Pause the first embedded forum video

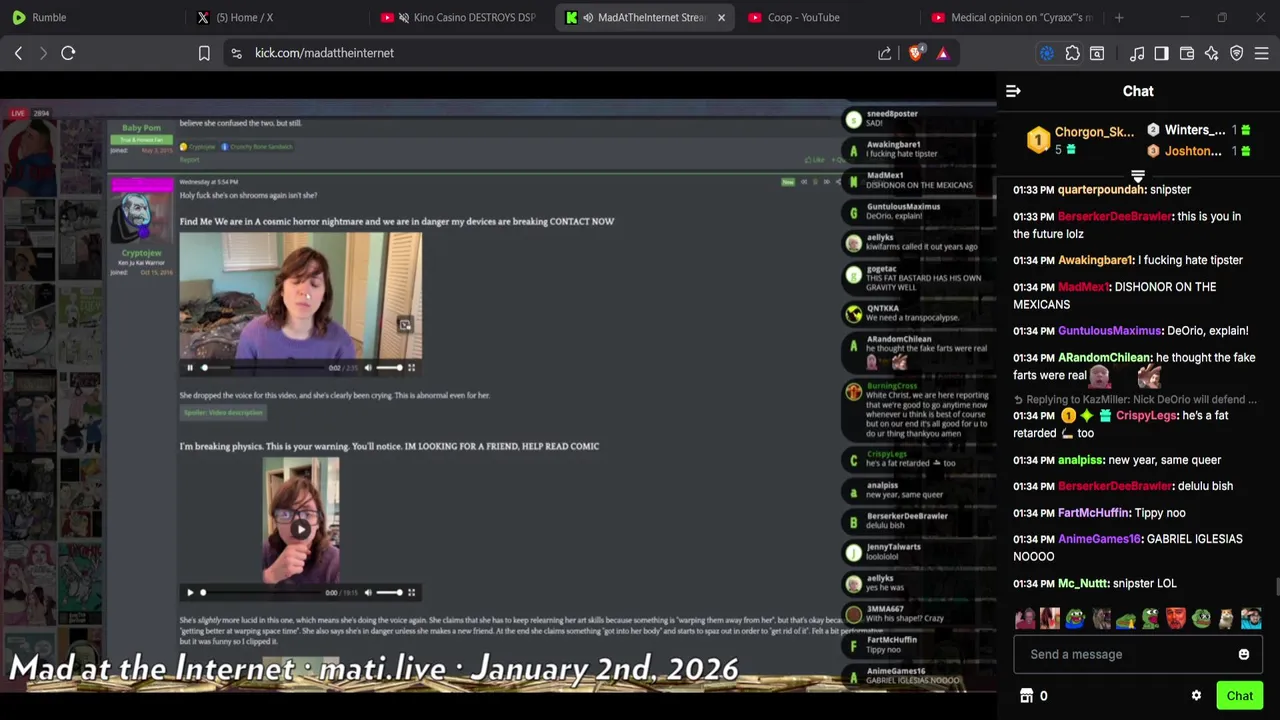click(190, 368)
